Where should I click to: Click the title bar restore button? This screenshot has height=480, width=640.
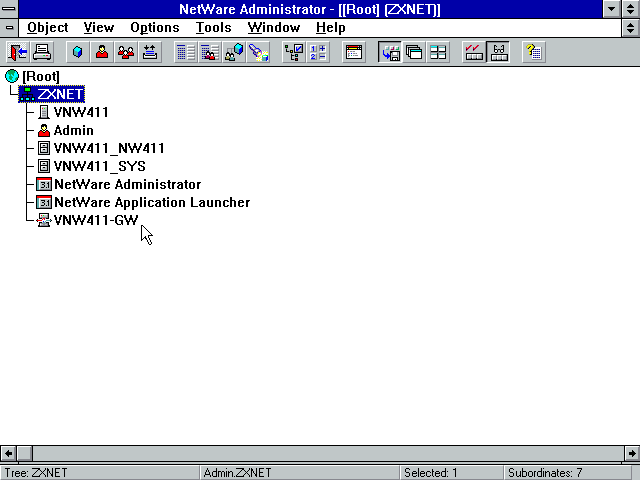point(631,9)
